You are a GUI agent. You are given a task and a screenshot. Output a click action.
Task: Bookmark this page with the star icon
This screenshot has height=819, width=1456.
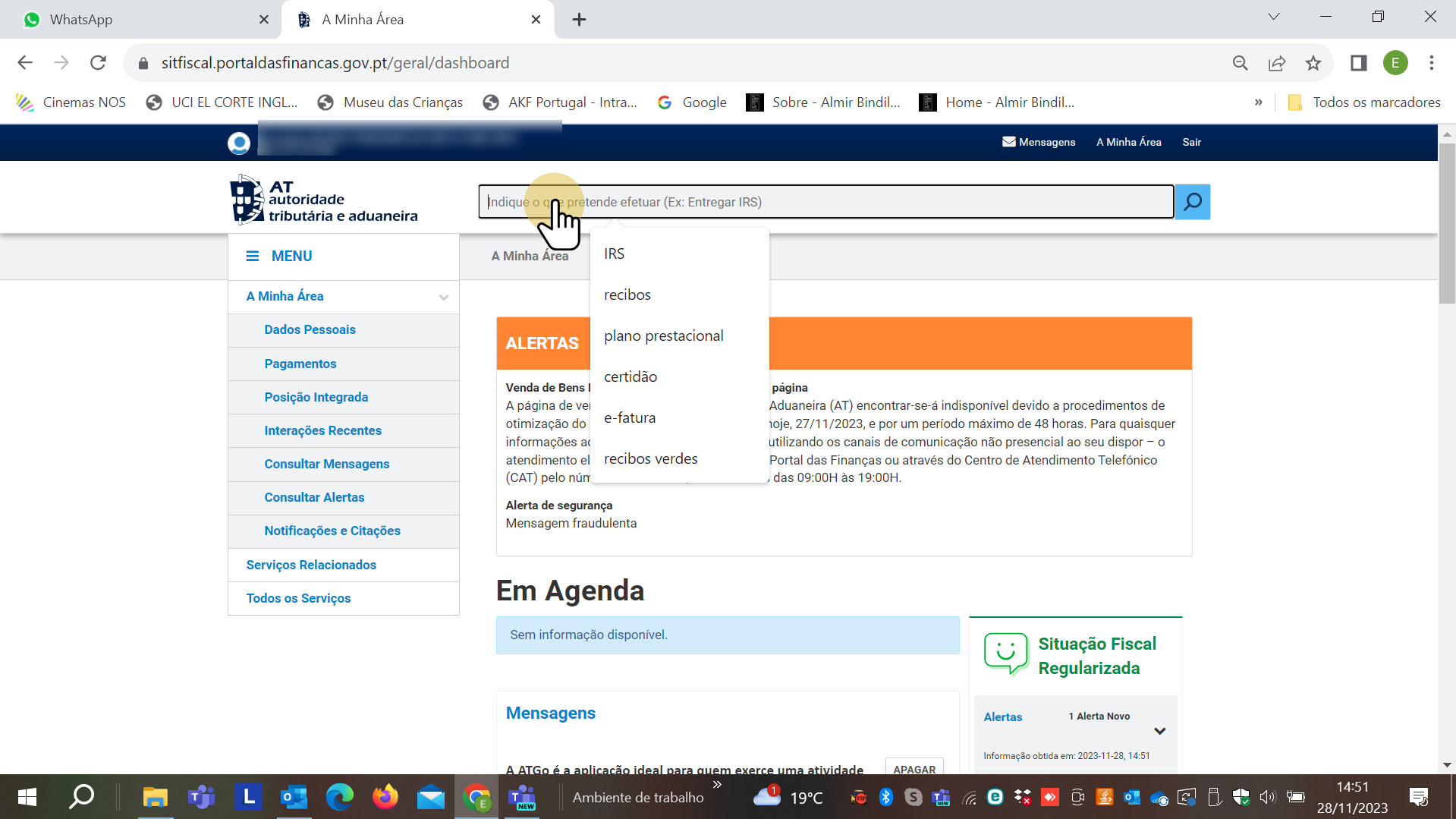click(x=1313, y=63)
